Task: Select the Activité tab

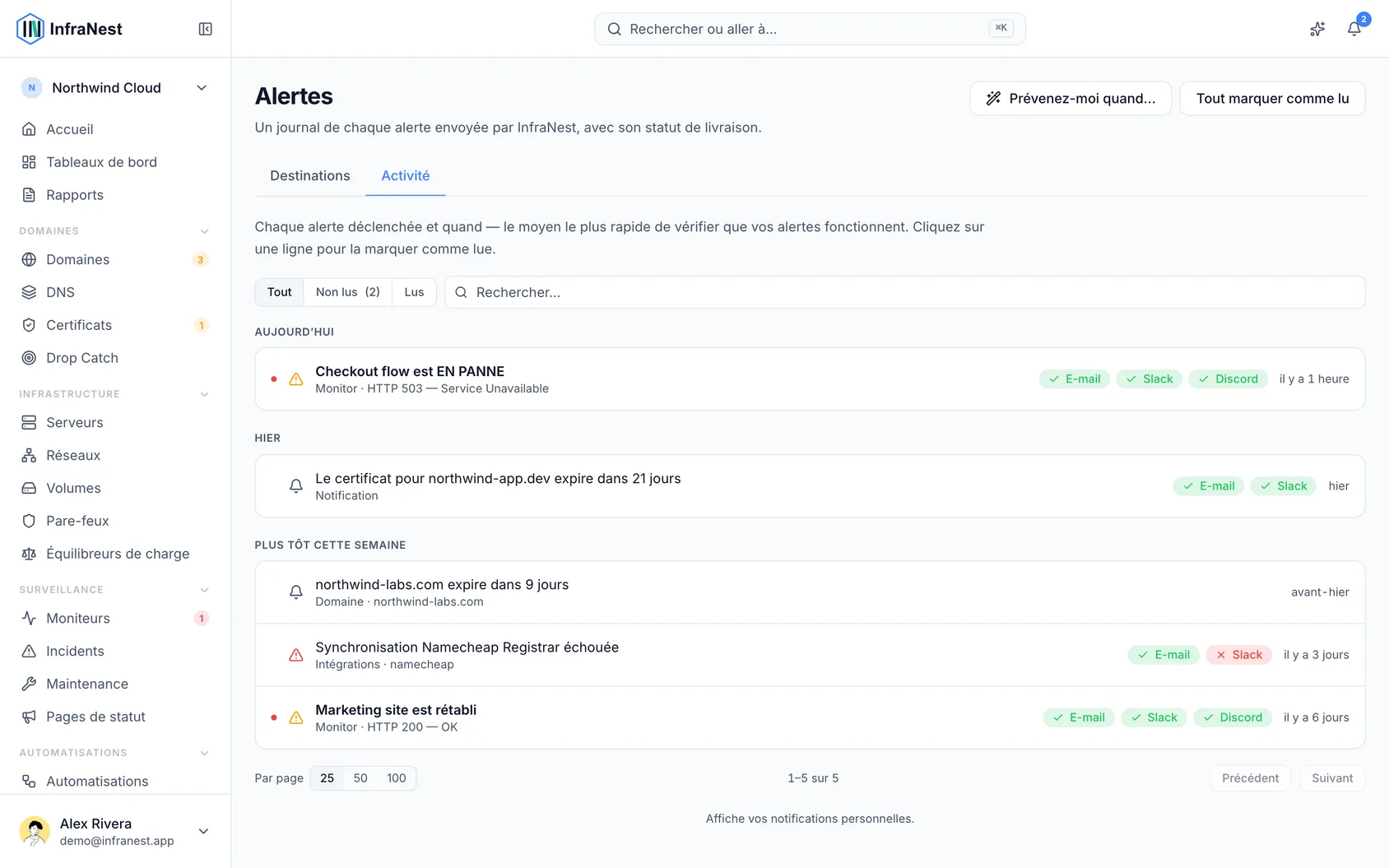Action: click(406, 175)
